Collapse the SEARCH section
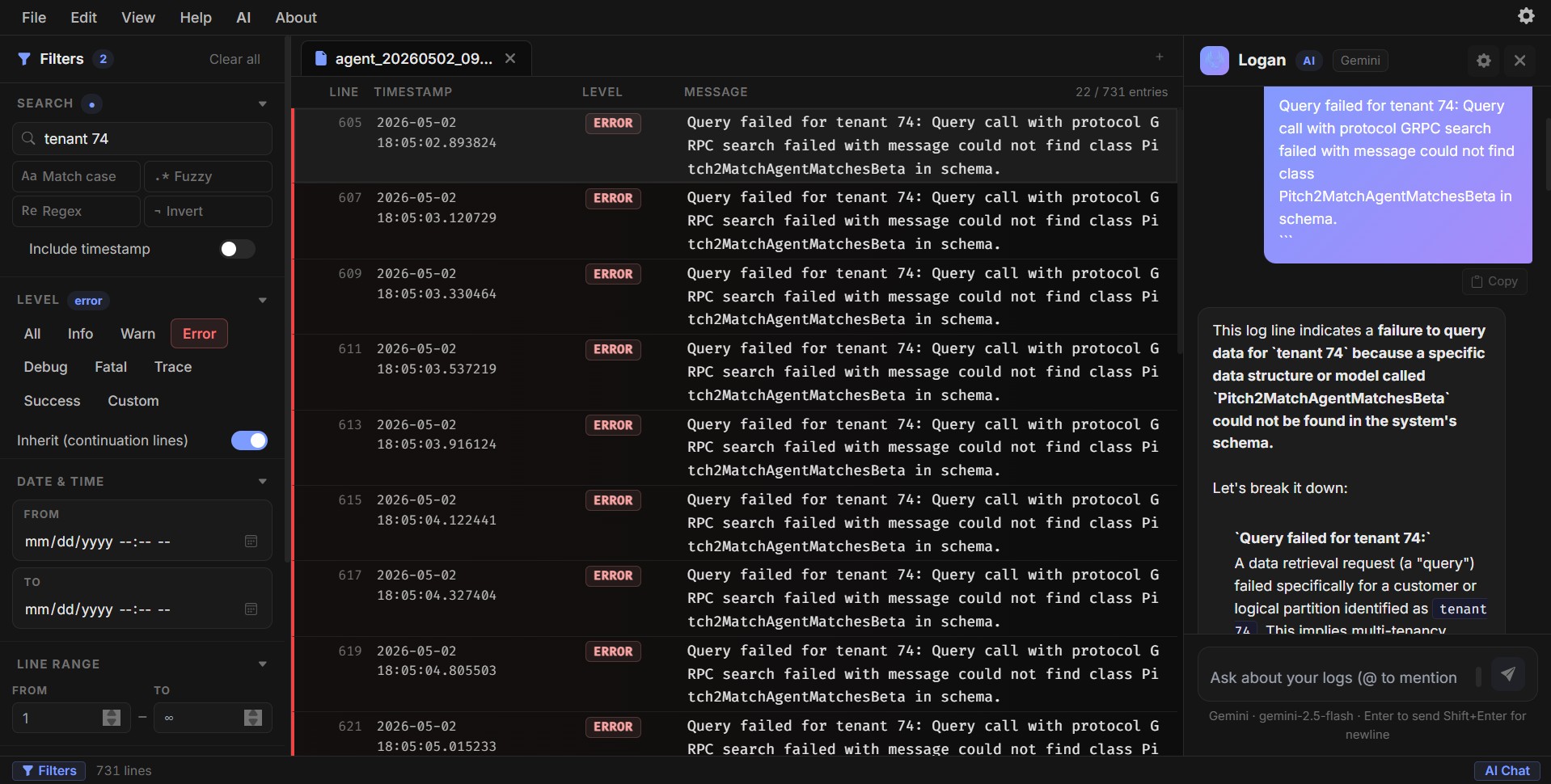 (262, 104)
